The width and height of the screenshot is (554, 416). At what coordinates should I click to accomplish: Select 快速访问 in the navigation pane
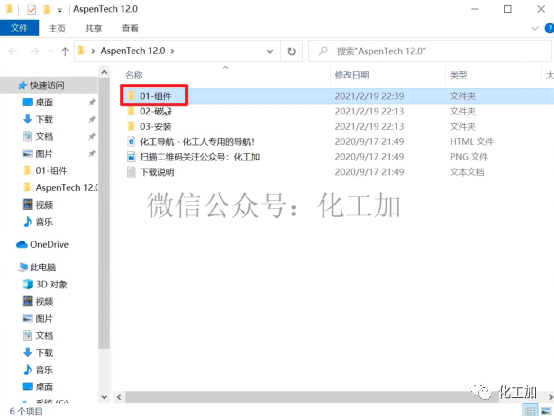47,85
